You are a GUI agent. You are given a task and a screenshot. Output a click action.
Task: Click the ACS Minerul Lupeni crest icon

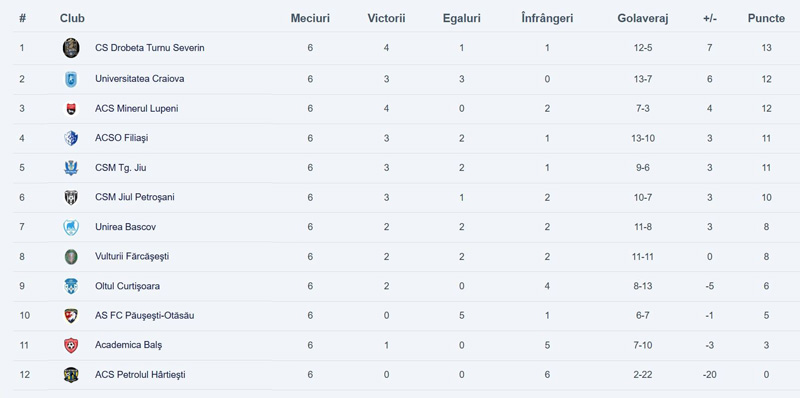click(71, 109)
